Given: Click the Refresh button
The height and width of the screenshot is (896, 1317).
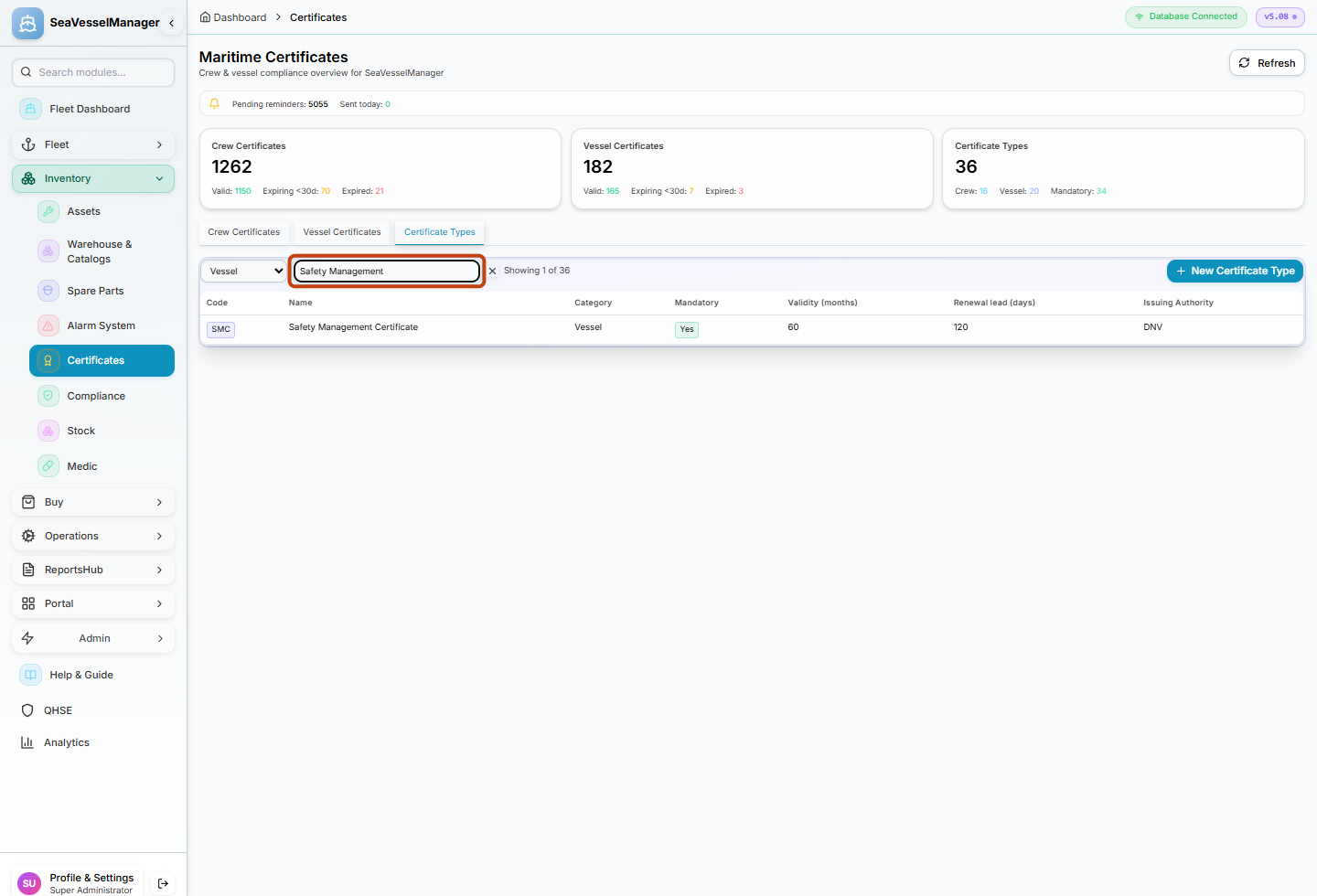Looking at the screenshot, I should coord(1267,63).
